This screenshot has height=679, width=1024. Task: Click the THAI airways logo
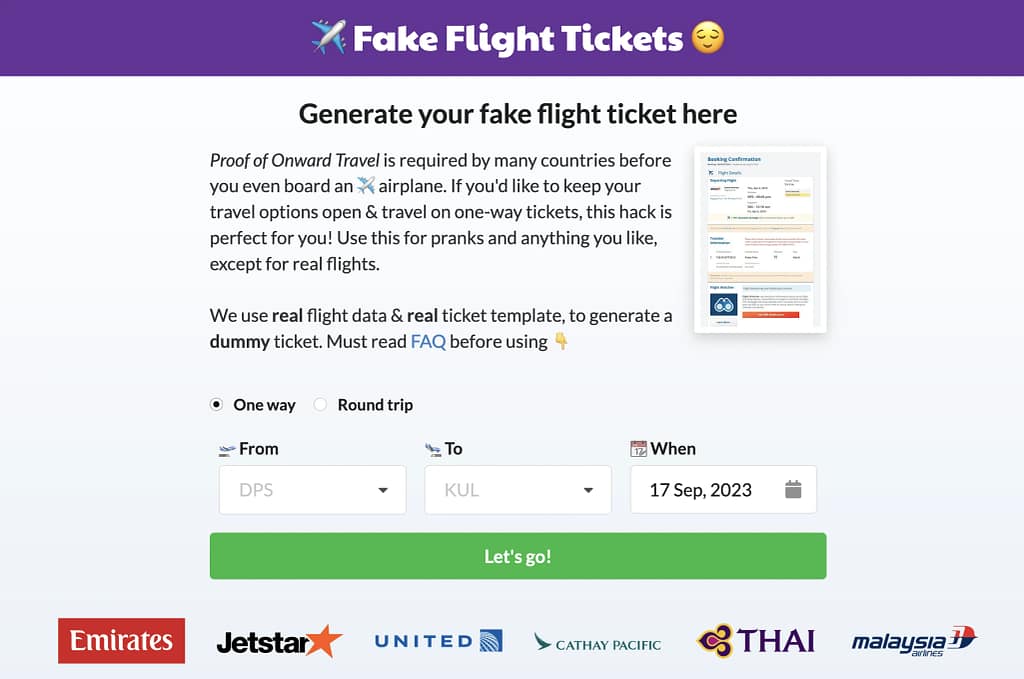755,640
